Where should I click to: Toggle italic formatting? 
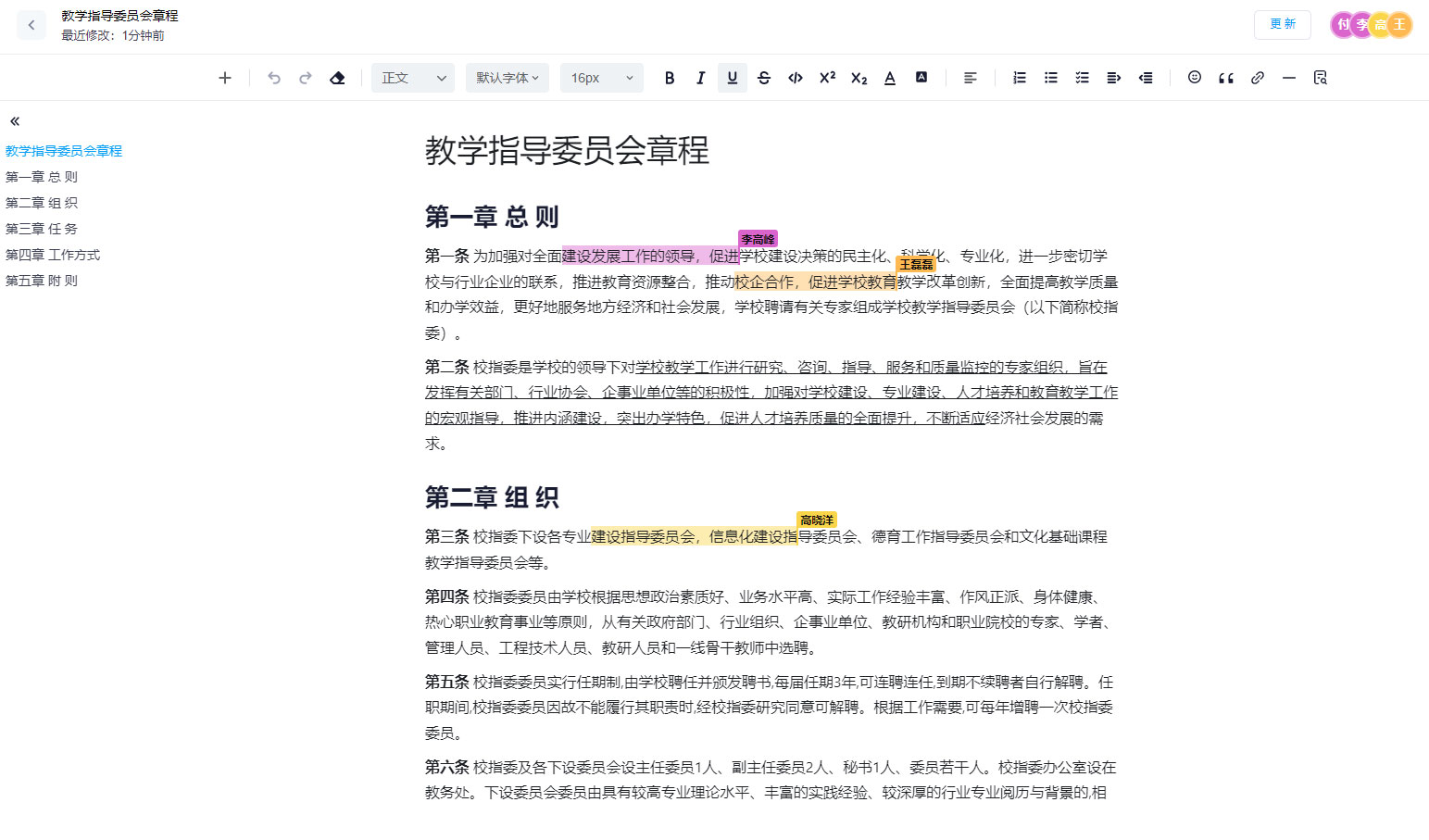(701, 78)
